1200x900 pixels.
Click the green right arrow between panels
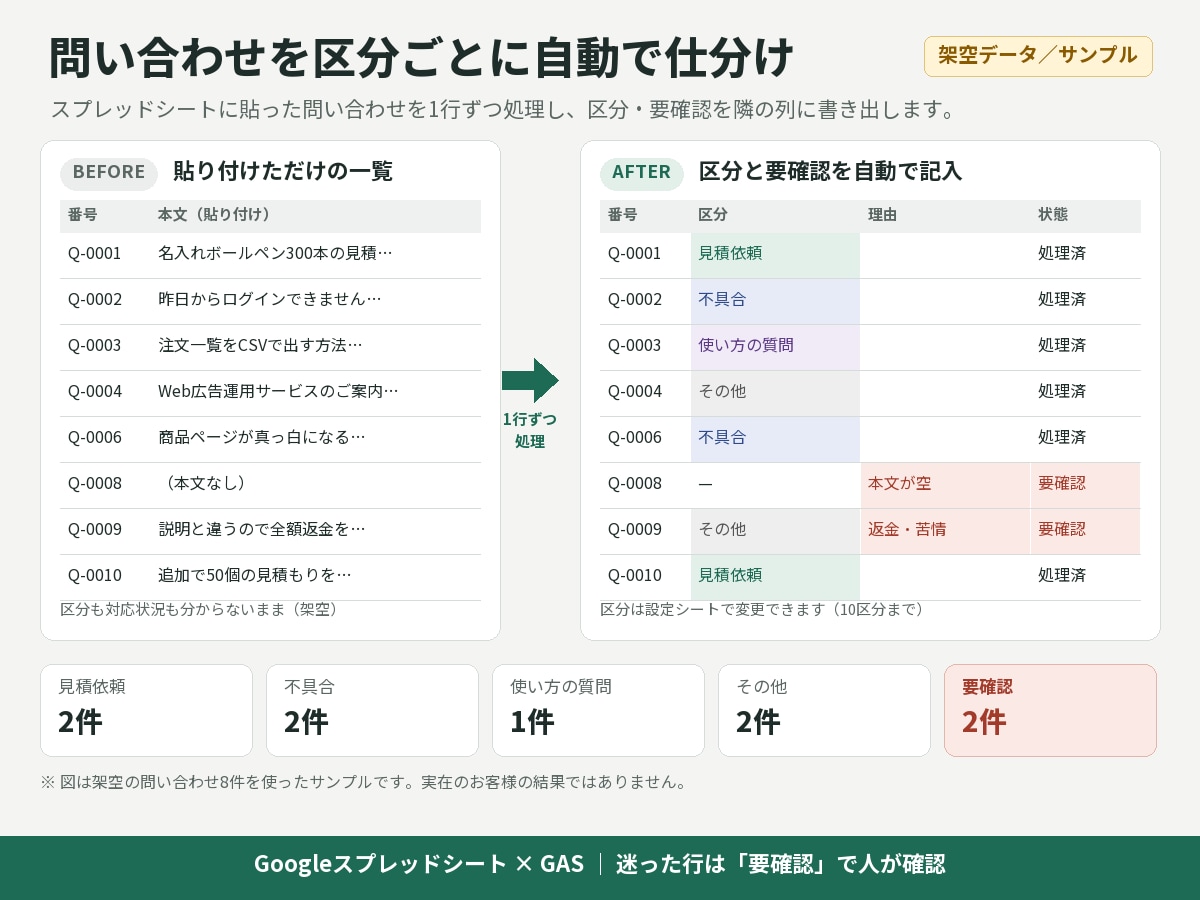click(530, 380)
